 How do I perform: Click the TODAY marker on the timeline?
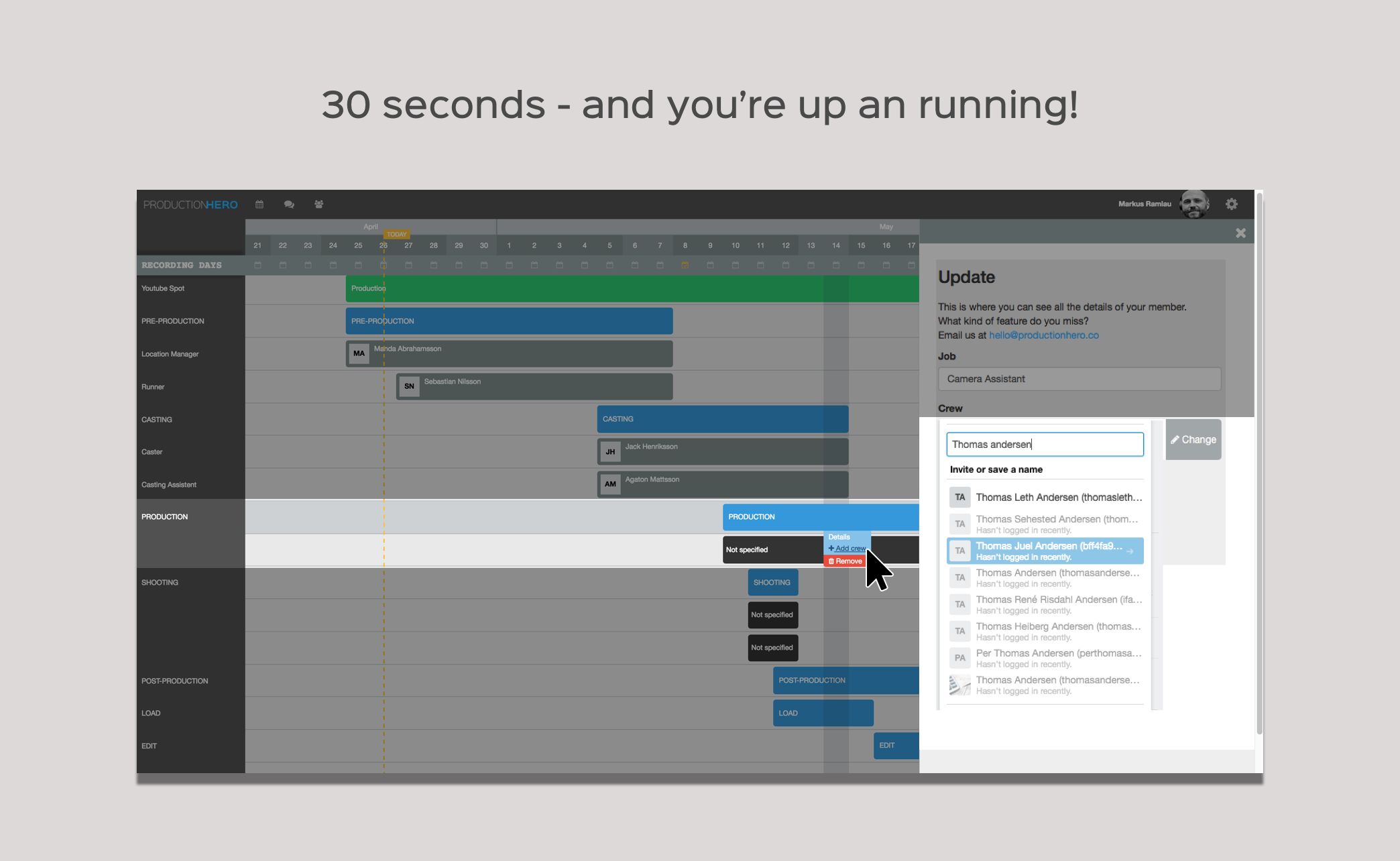pos(397,234)
